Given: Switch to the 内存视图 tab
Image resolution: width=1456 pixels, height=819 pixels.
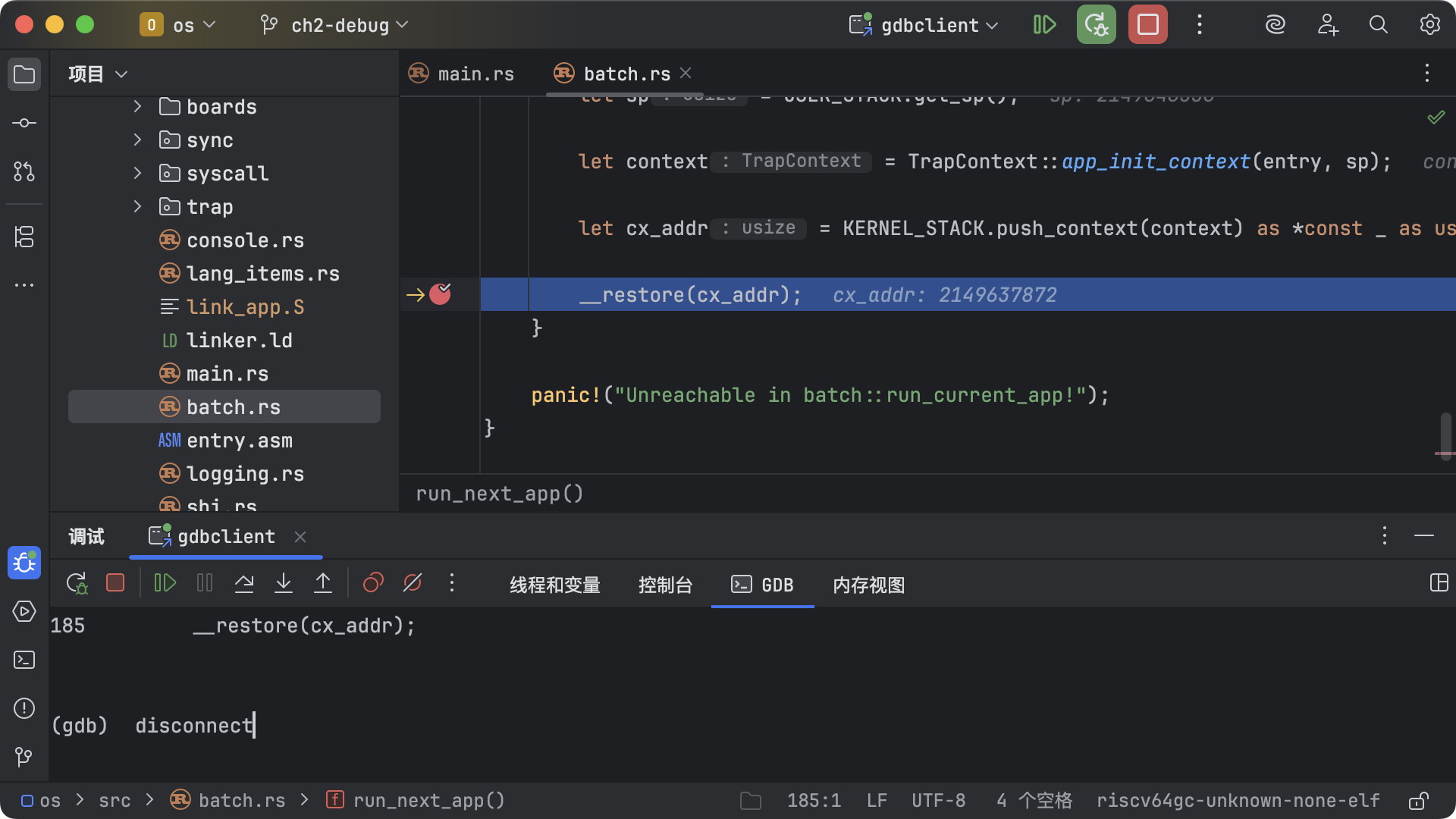Looking at the screenshot, I should point(868,585).
